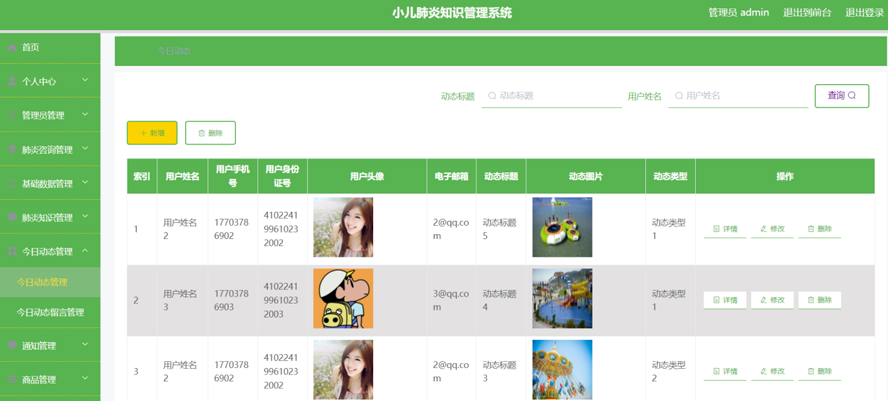Click the cartoon avatar in row 2
Image resolution: width=888 pixels, height=401 pixels.
pos(343,298)
